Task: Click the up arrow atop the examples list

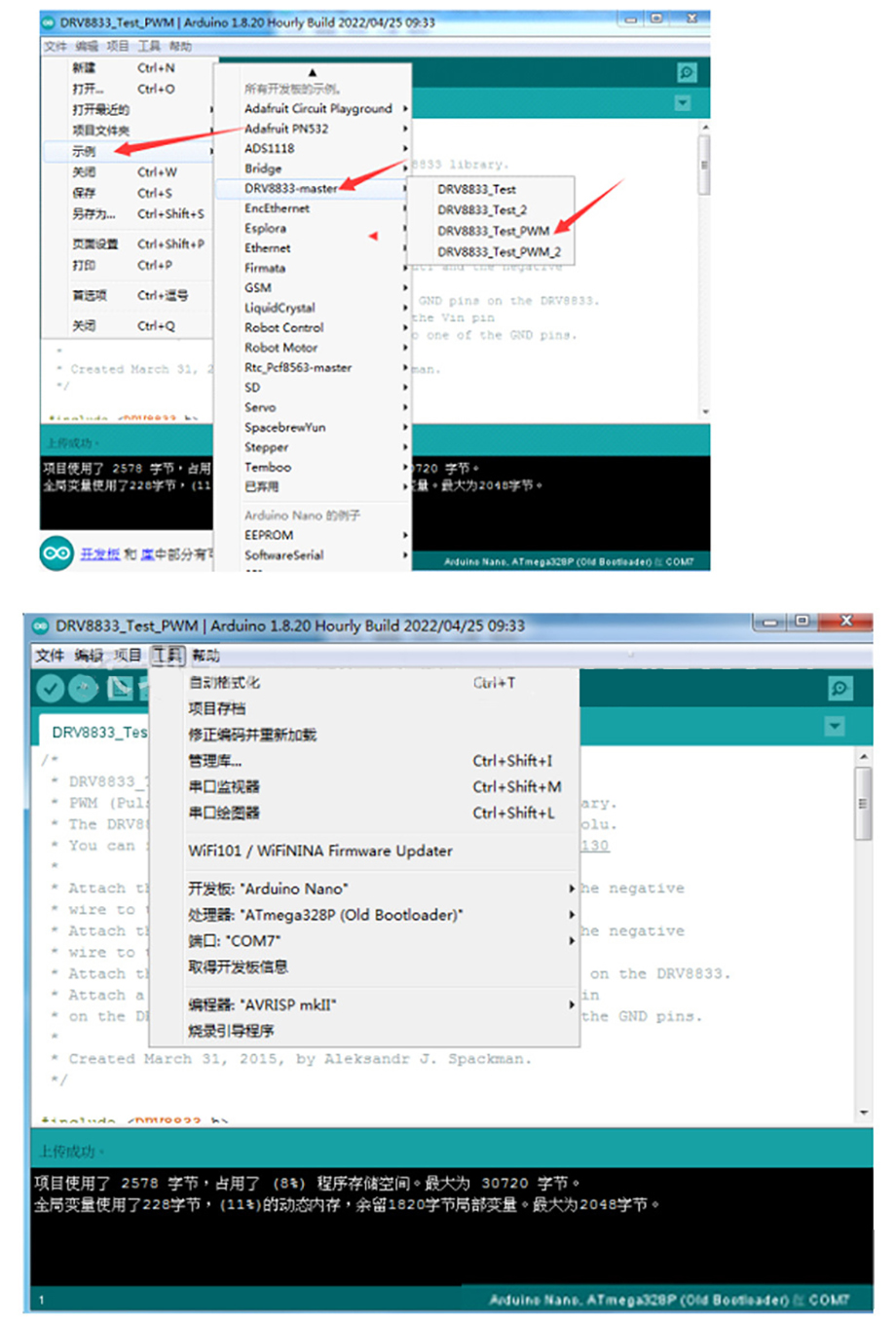Action: tap(313, 72)
